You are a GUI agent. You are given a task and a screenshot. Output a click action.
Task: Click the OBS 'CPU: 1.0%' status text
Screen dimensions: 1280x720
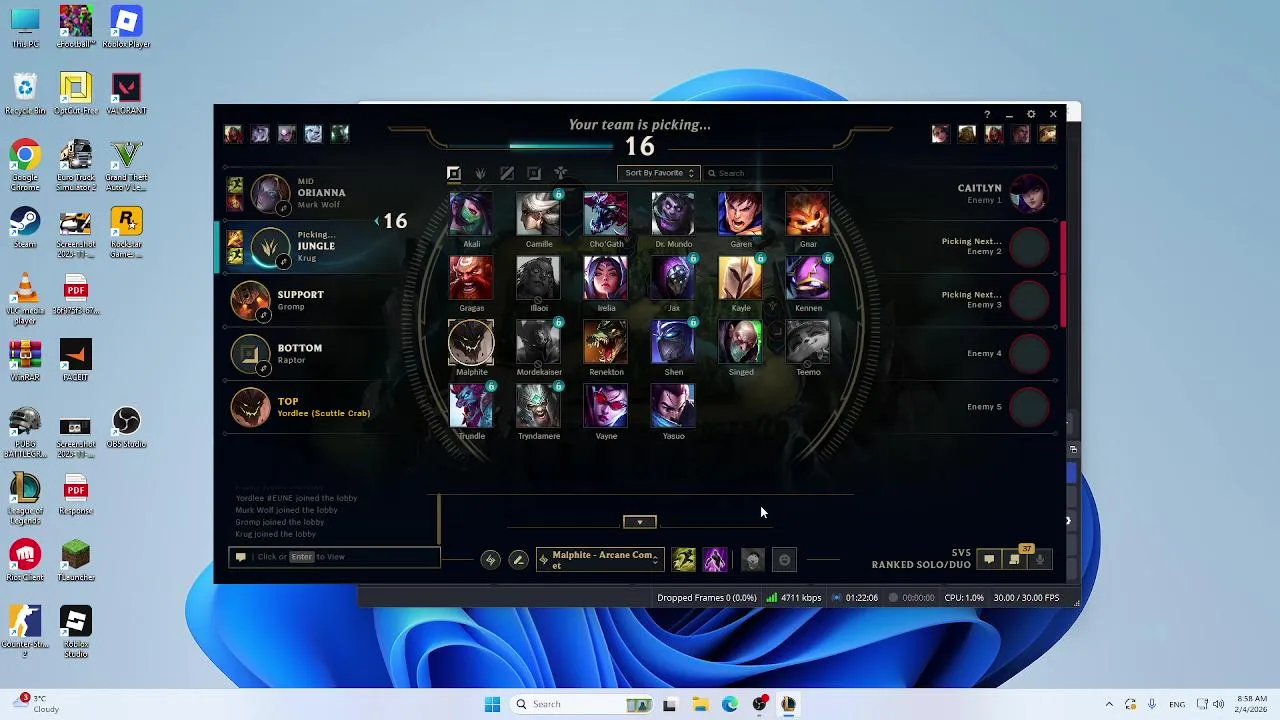(964, 598)
